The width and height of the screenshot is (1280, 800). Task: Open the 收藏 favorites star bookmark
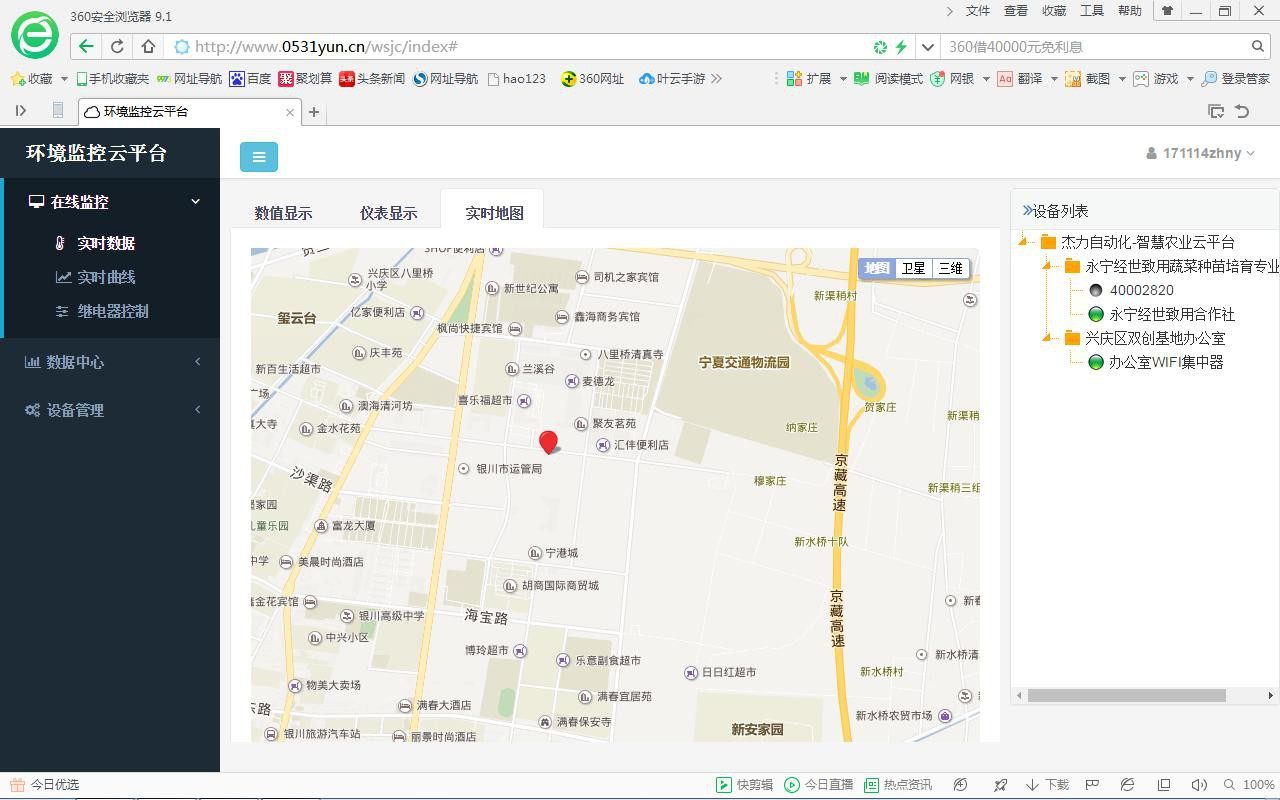(x=32, y=78)
